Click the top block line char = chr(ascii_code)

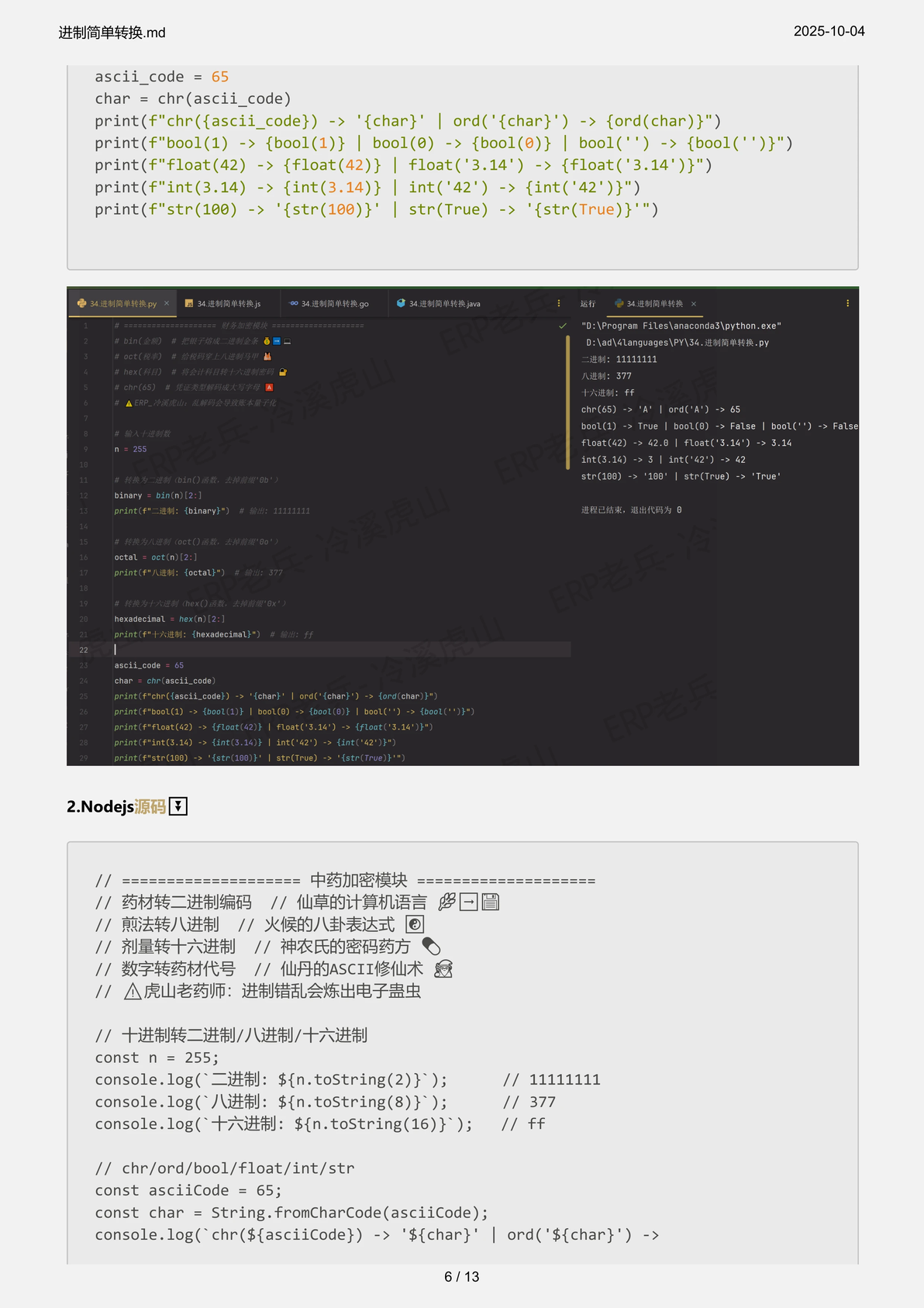click(193, 98)
